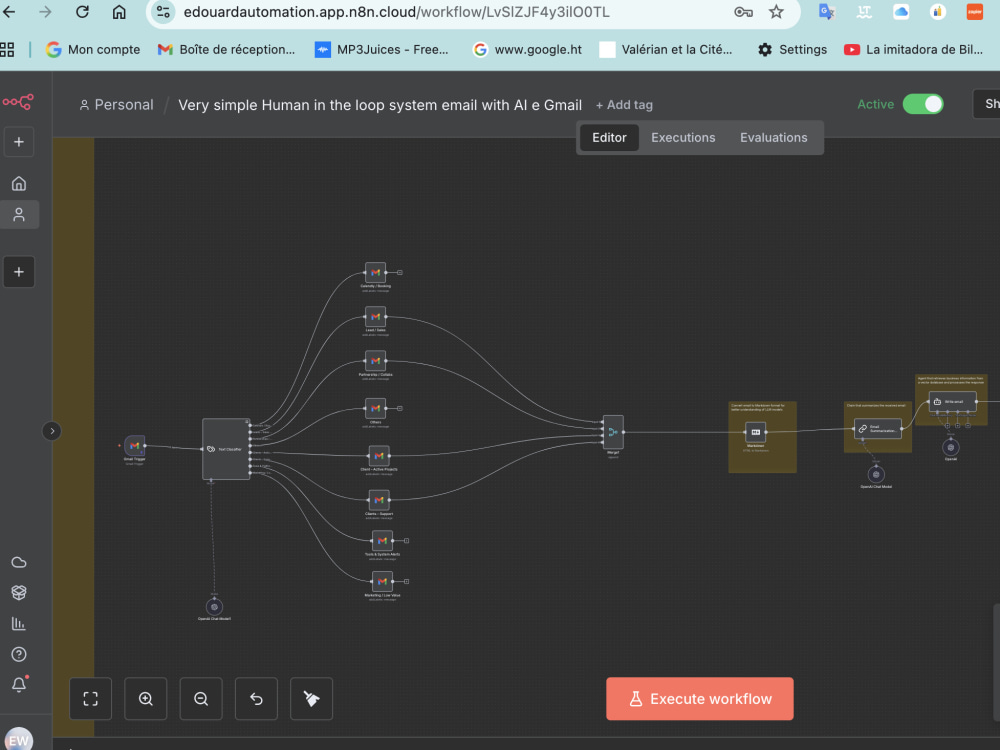Switch to the Editor tab
This screenshot has height=750, width=1000.
(609, 138)
